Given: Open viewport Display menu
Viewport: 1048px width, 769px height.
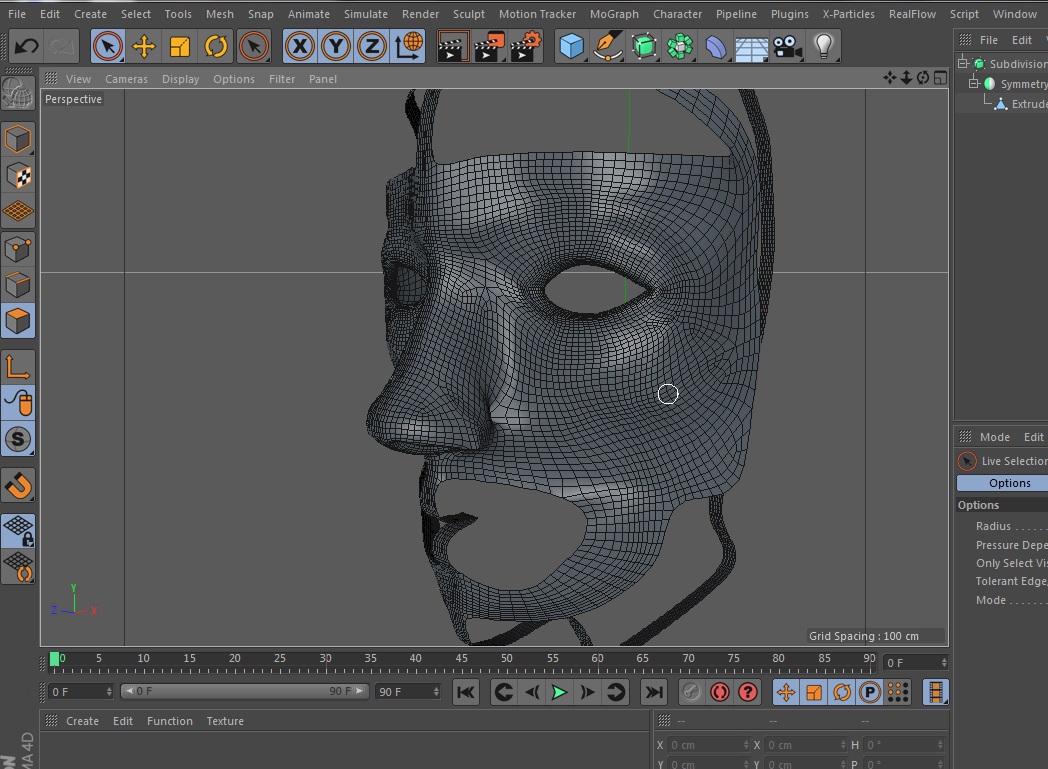Looking at the screenshot, I should pyautogui.click(x=180, y=79).
